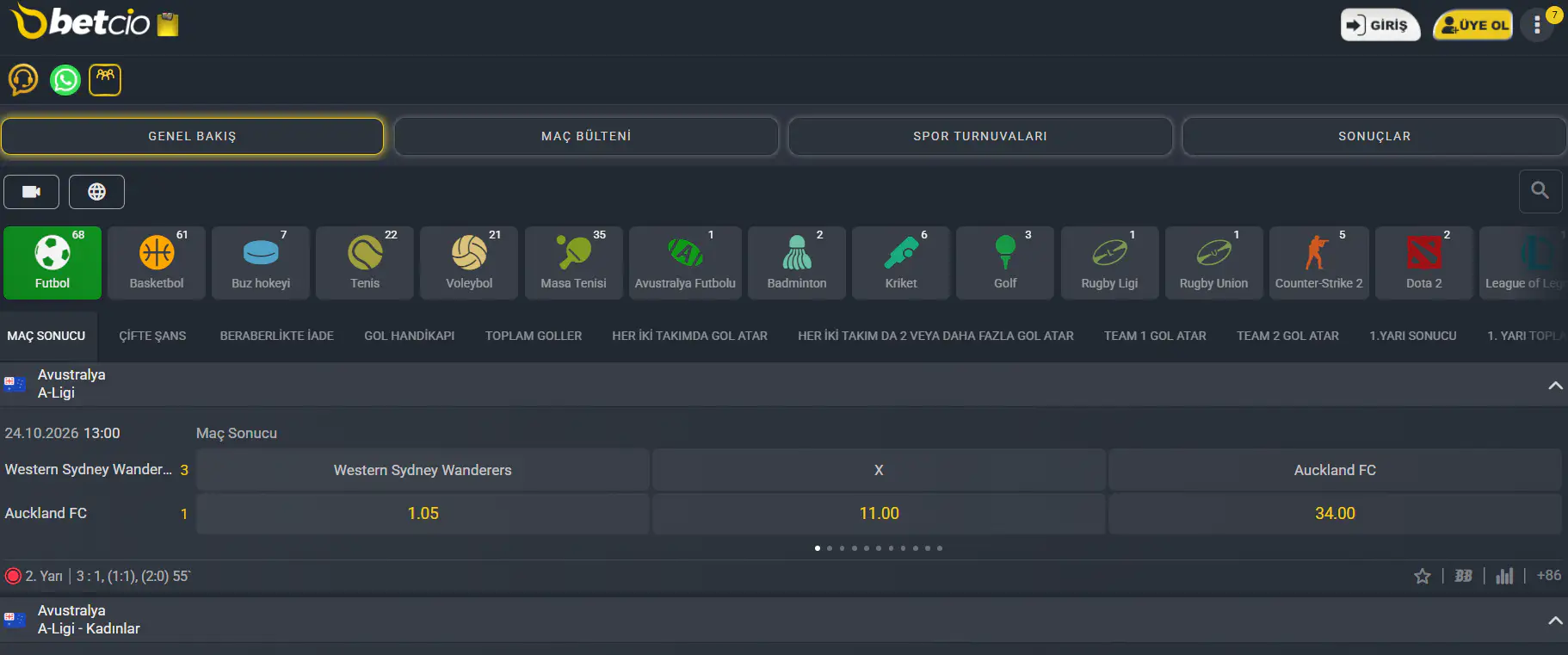The image size is (1568, 655).
Task: Collapse the A-Ligi - Kadınlar section
Action: coord(1555,620)
